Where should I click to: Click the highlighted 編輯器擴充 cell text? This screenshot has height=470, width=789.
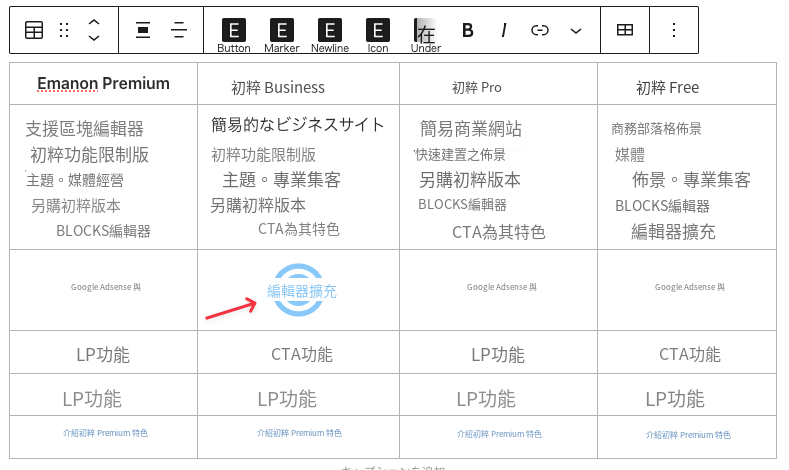(x=301, y=291)
